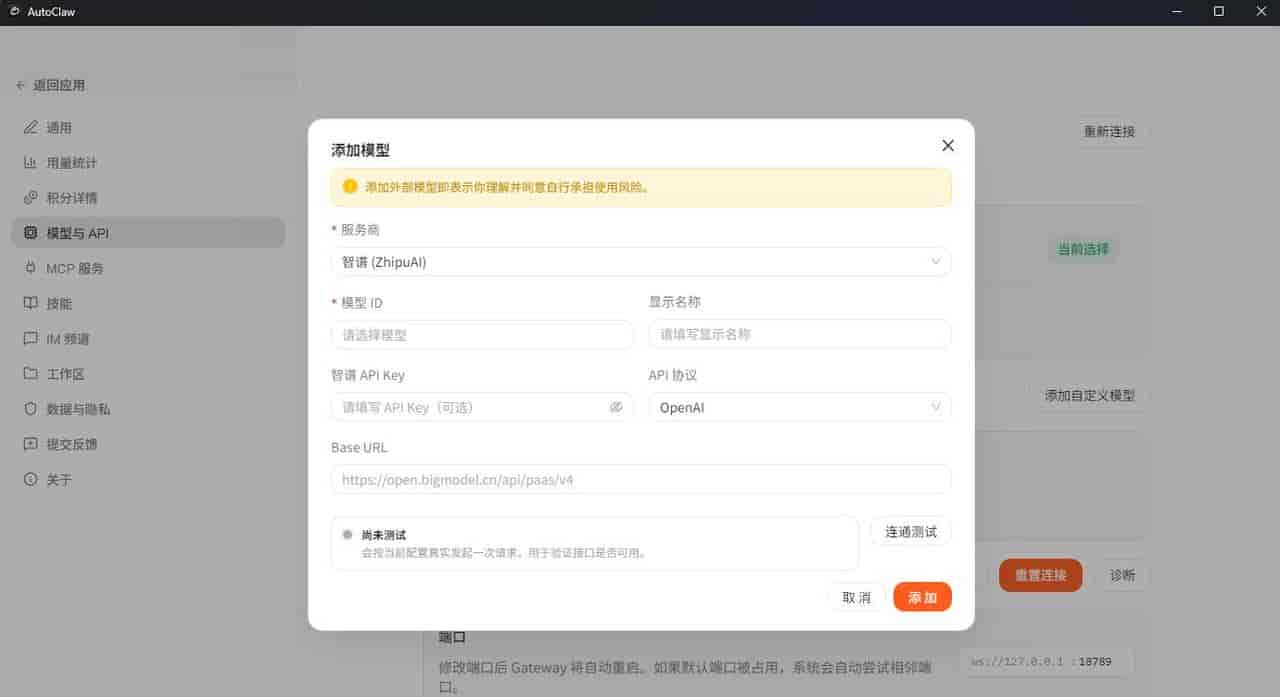
Task: Click the 添加自定义模型 button
Action: click(x=1090, y=396)
